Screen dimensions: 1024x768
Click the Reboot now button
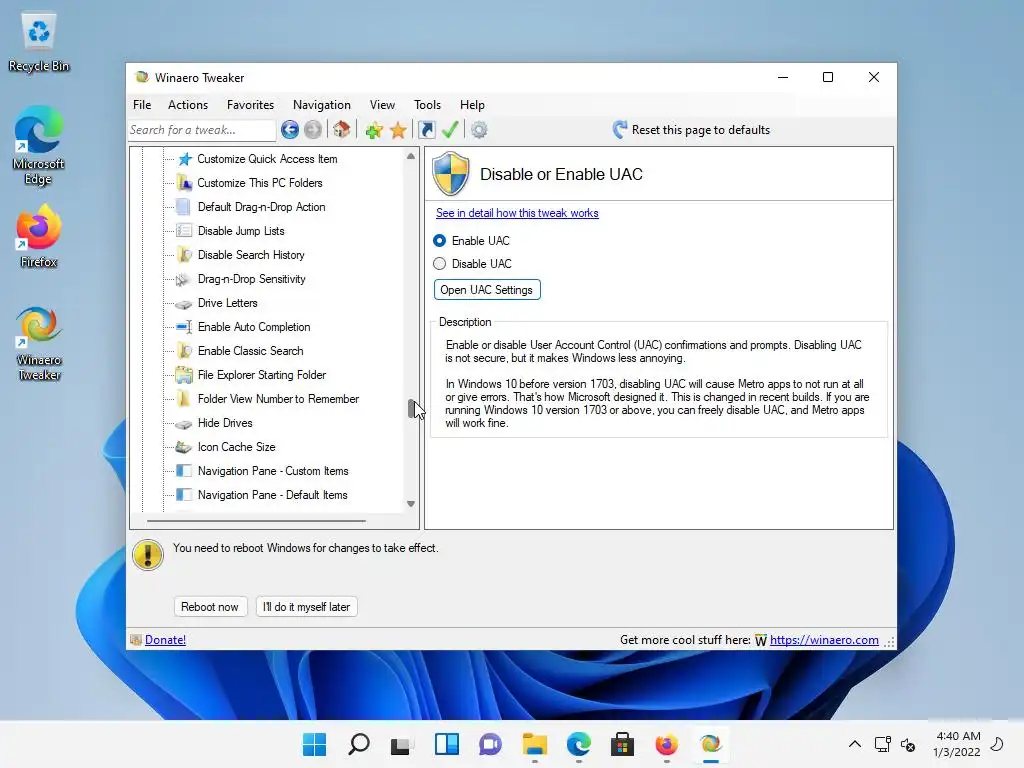pyautogui.click(x=210, y=607)
